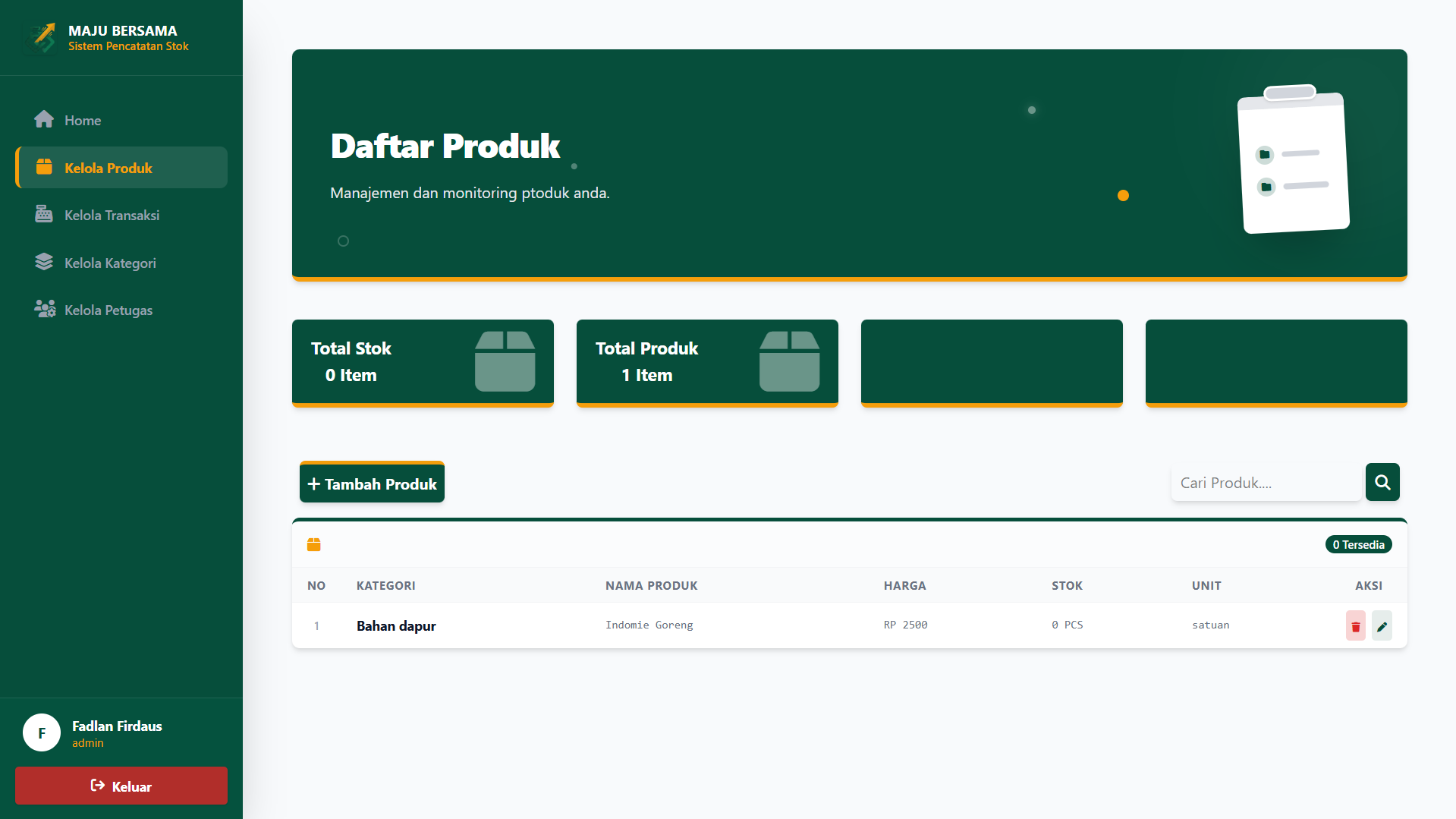Click the STOK column header
The image size is (1456, 819).
1068,585
